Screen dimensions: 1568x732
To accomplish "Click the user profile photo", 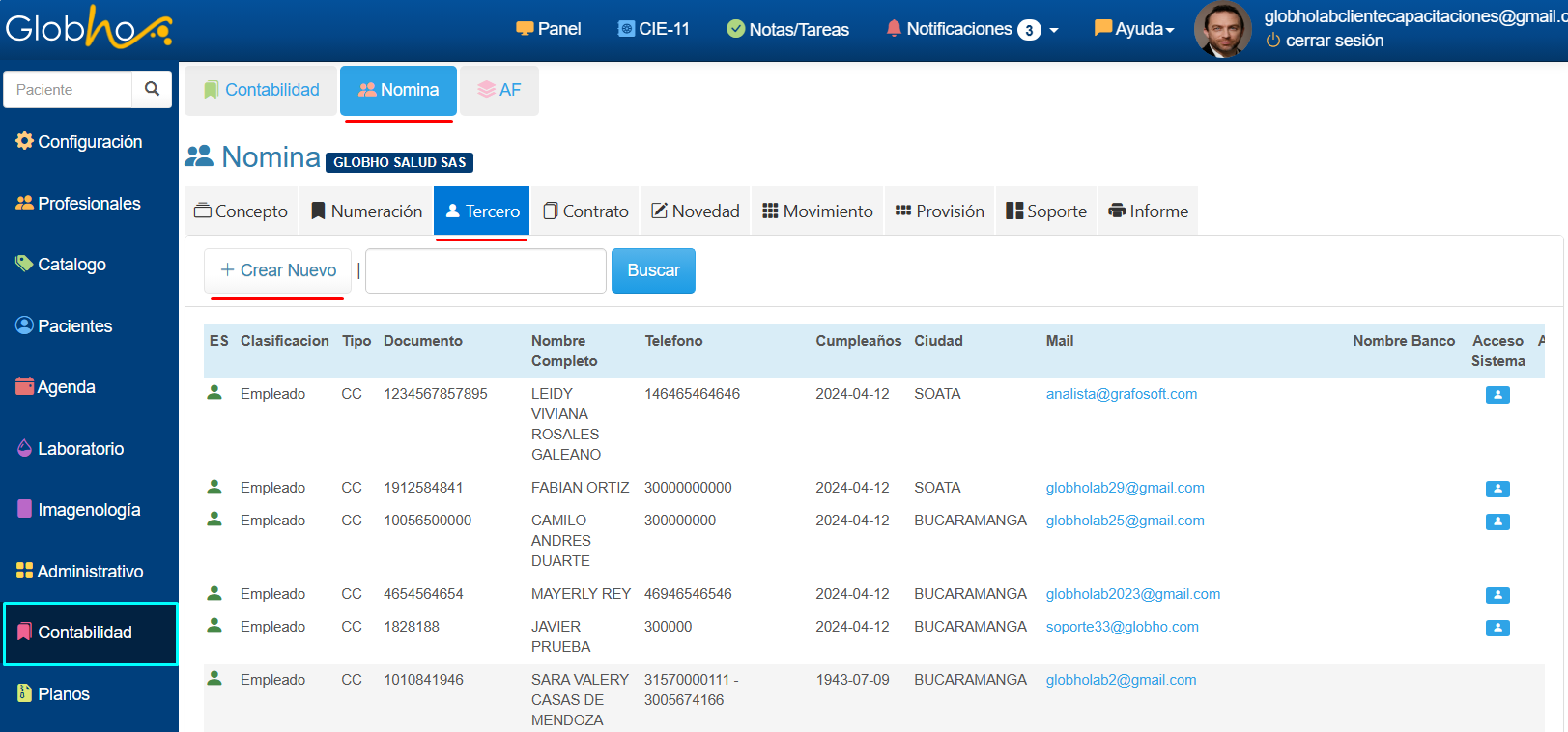I will point(1222,29).
